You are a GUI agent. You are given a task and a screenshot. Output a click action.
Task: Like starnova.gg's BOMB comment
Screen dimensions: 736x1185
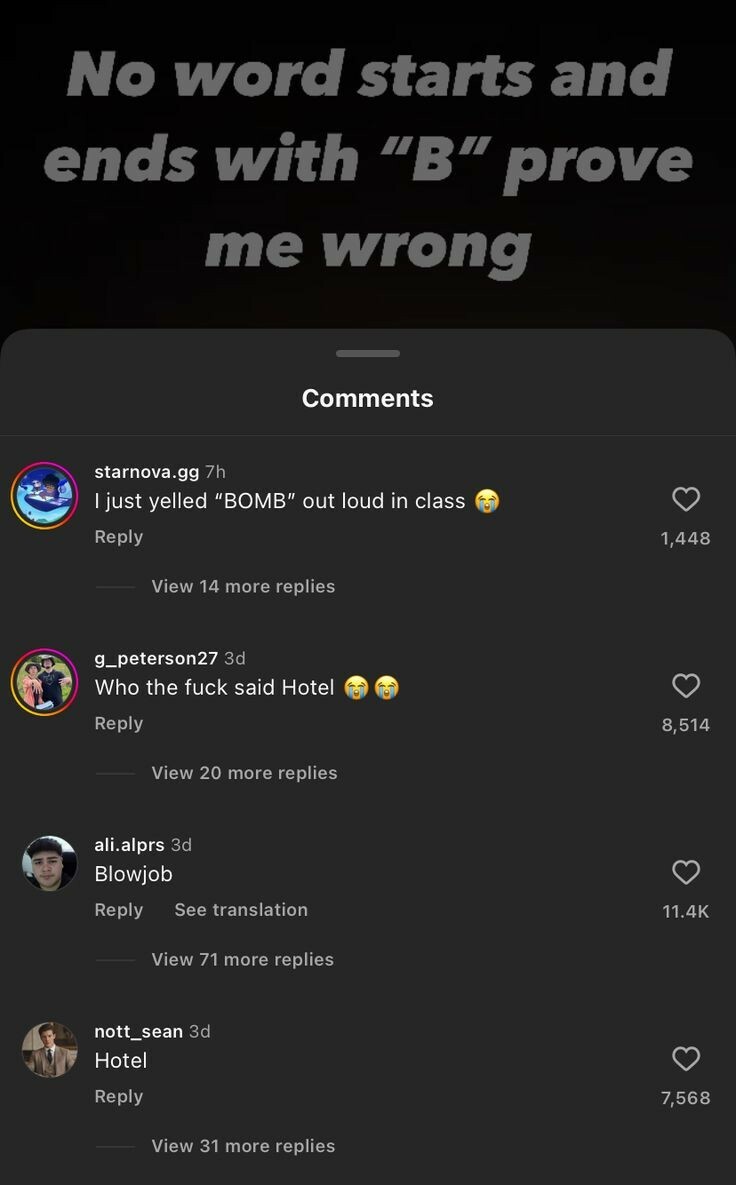coord(685,499)
